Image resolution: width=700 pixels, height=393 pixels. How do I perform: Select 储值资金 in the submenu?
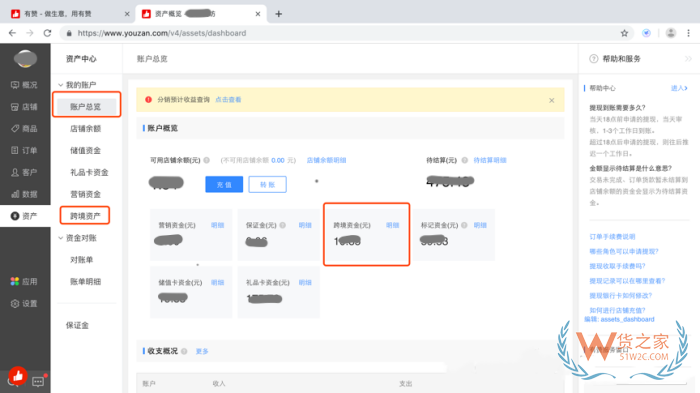click(x=86, y=151)
